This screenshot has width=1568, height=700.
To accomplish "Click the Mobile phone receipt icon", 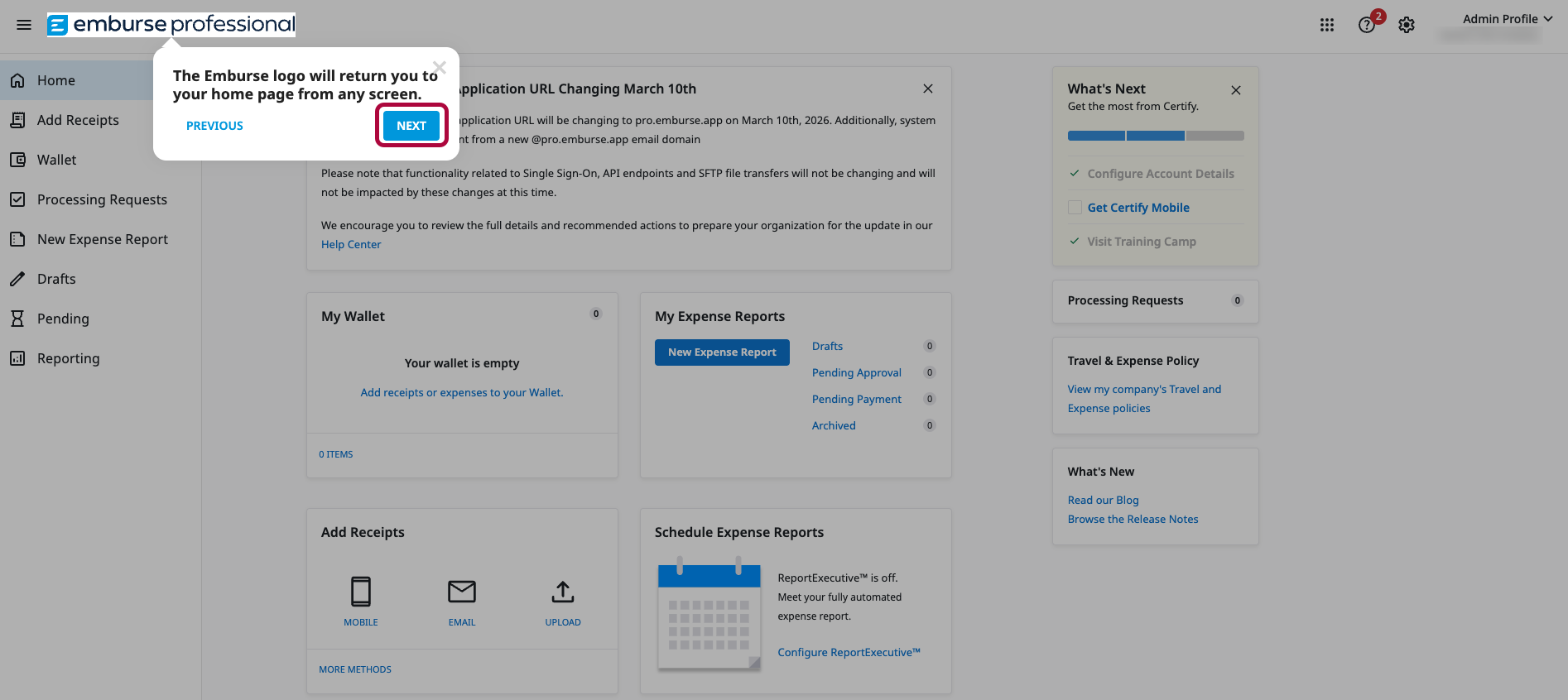I will coord(361,592).
